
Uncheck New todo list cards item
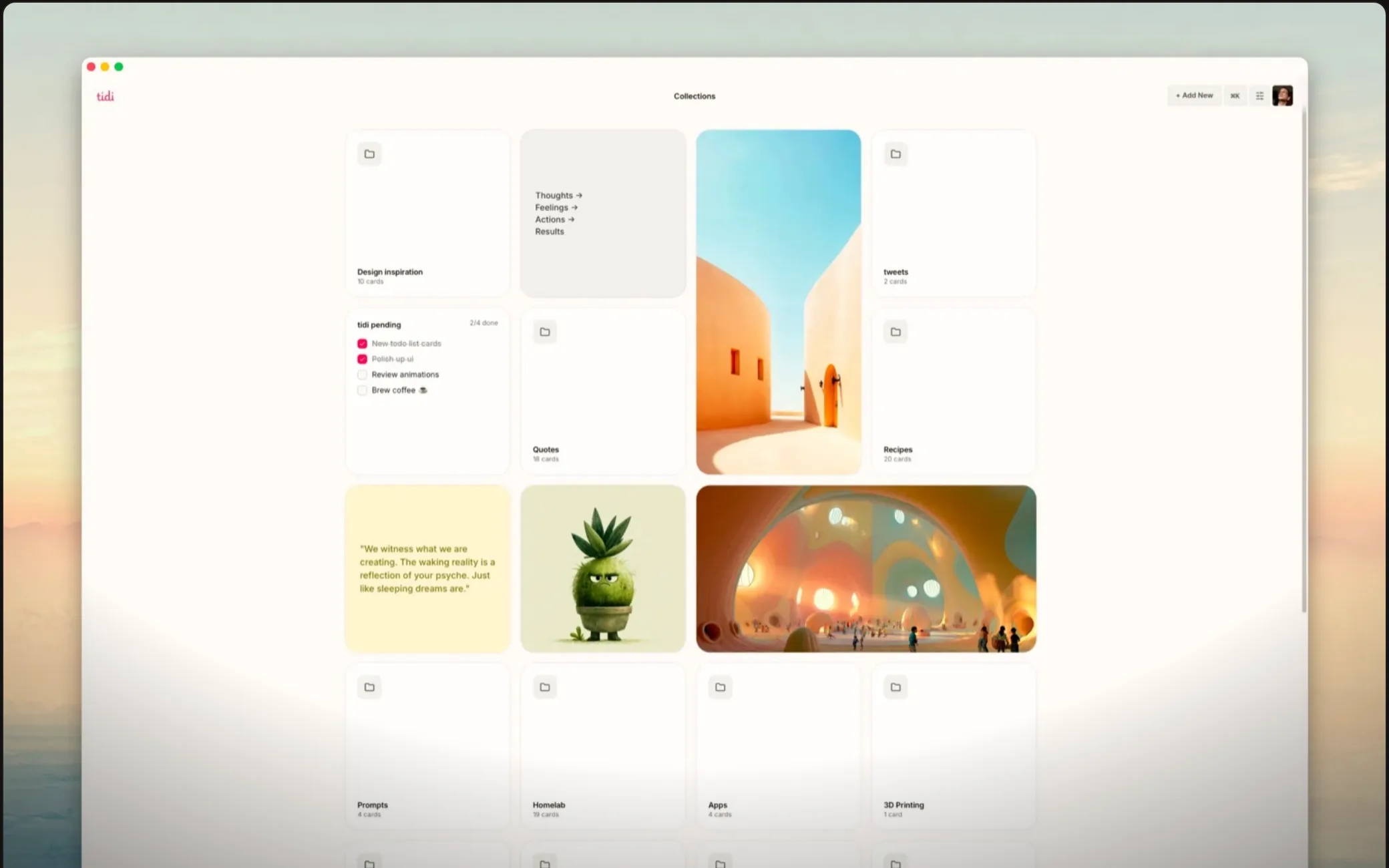click(362, 343)
